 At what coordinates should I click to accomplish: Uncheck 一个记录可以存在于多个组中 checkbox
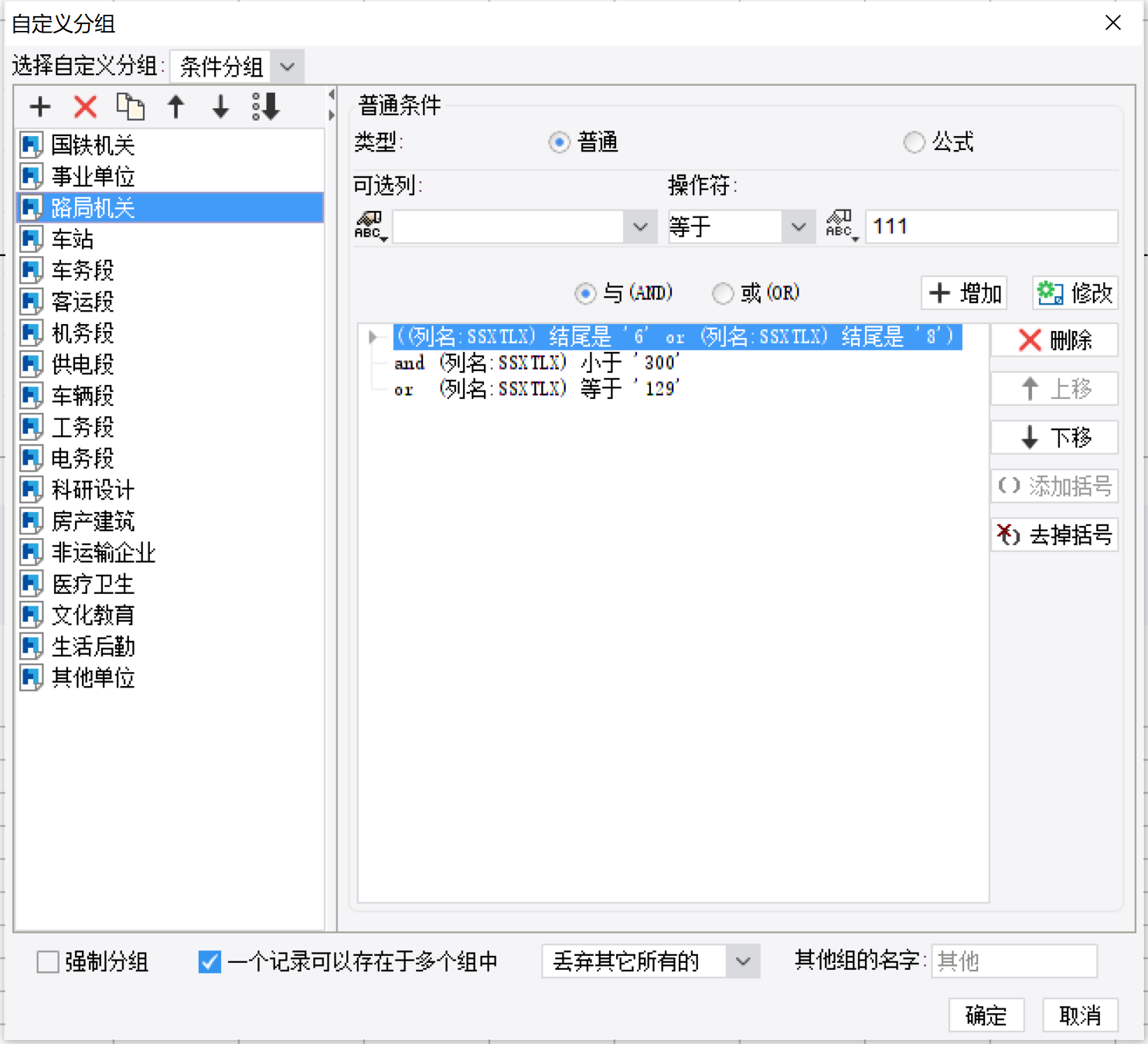click(x=210, y=962)
